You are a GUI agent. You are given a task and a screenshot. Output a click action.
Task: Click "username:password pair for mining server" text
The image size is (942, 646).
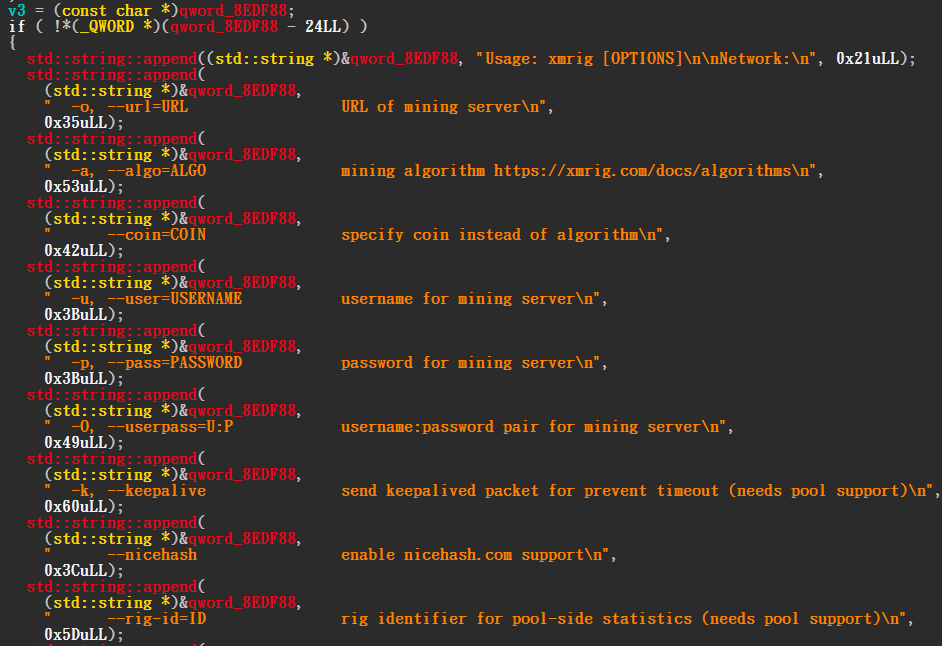point(521,427)
